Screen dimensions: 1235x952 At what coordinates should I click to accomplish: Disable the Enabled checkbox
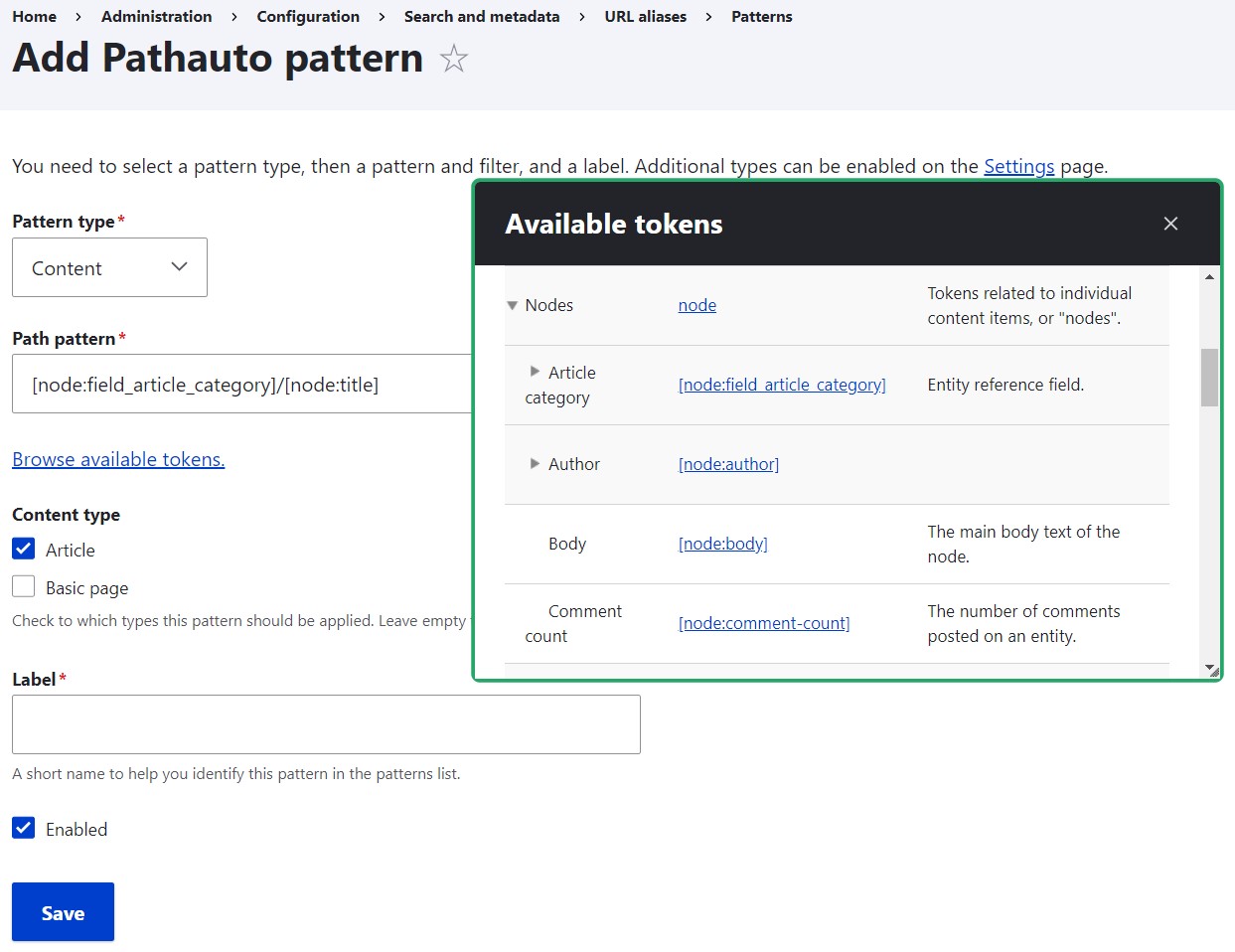click(x=23, y=828)
